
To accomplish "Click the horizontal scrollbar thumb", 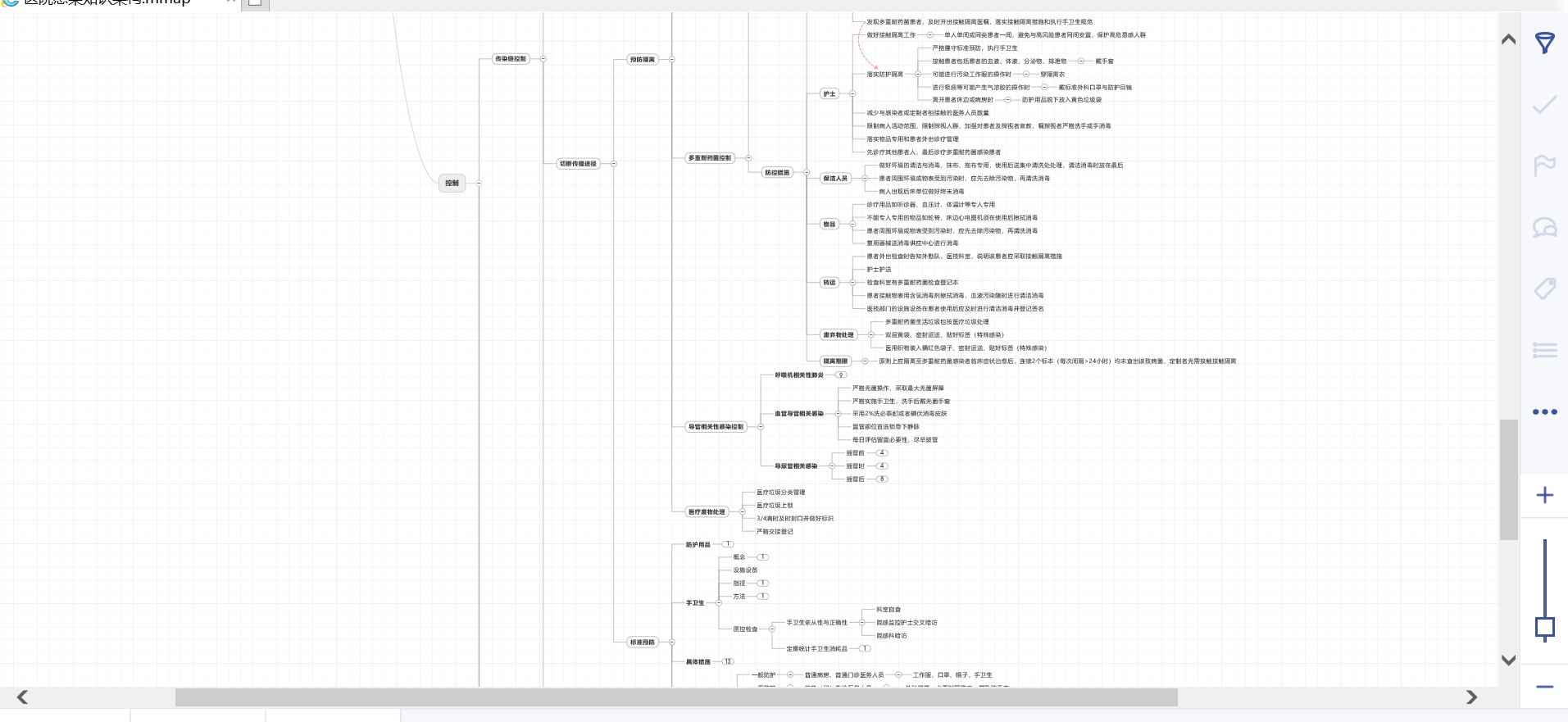I will point(676,697).
